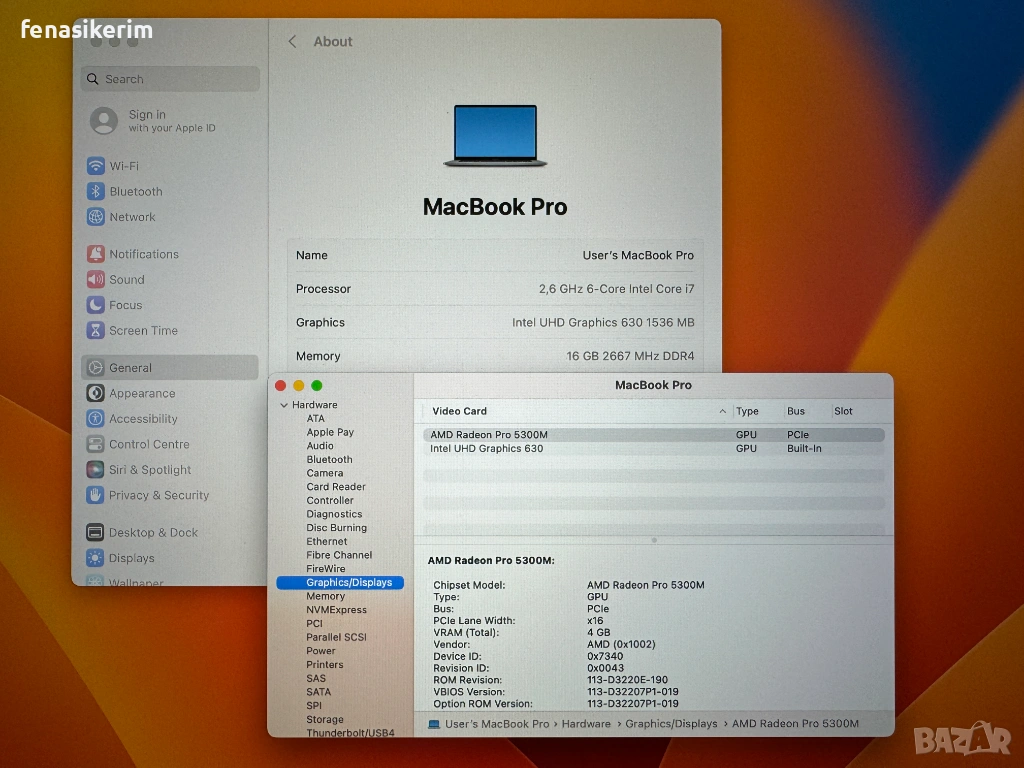Screen dimensions: 1024x768
Task: Click Hardware in the bottom path bar
Action: coord(586,724)
